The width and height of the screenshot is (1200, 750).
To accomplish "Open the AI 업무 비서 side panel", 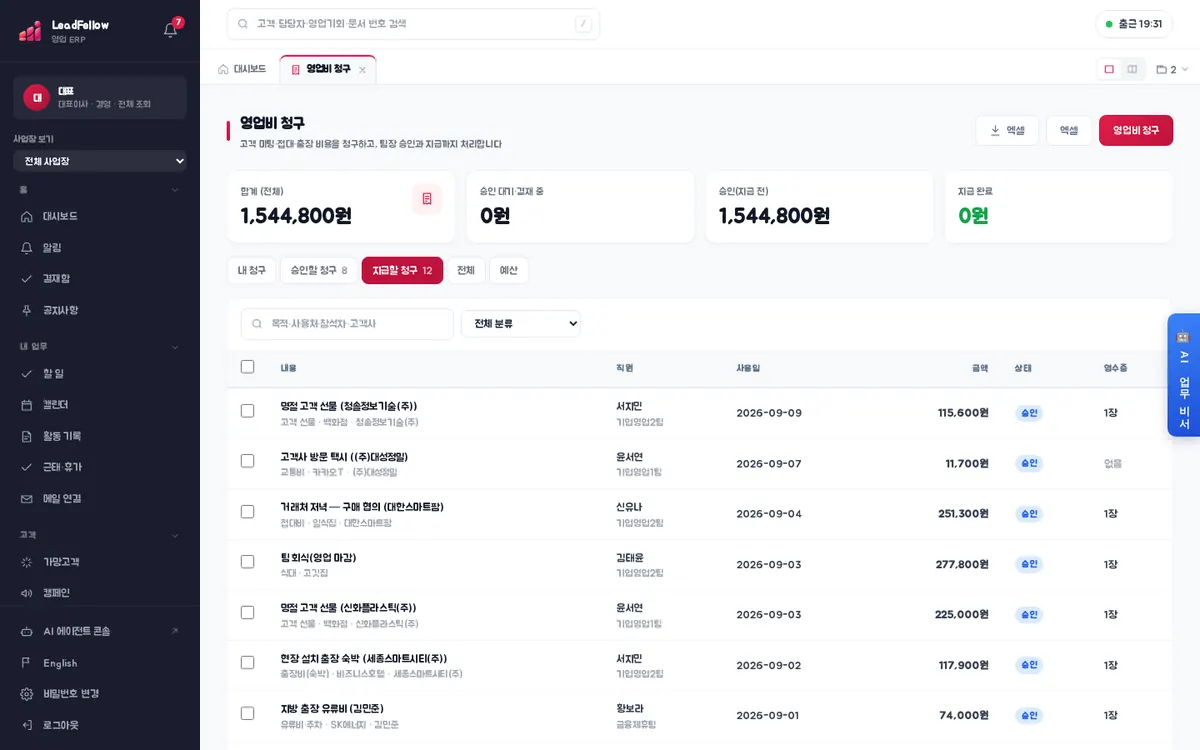I will coord(1184,375).
